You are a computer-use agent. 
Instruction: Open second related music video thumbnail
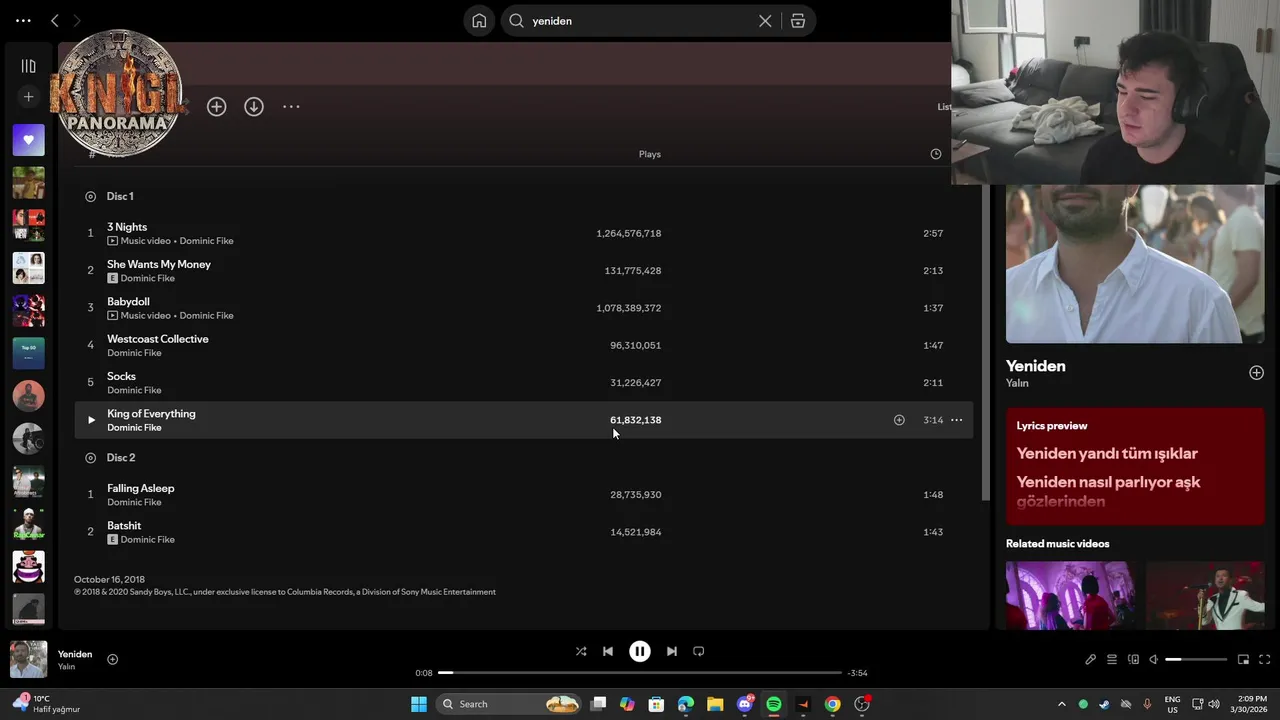click(1205, 595)
